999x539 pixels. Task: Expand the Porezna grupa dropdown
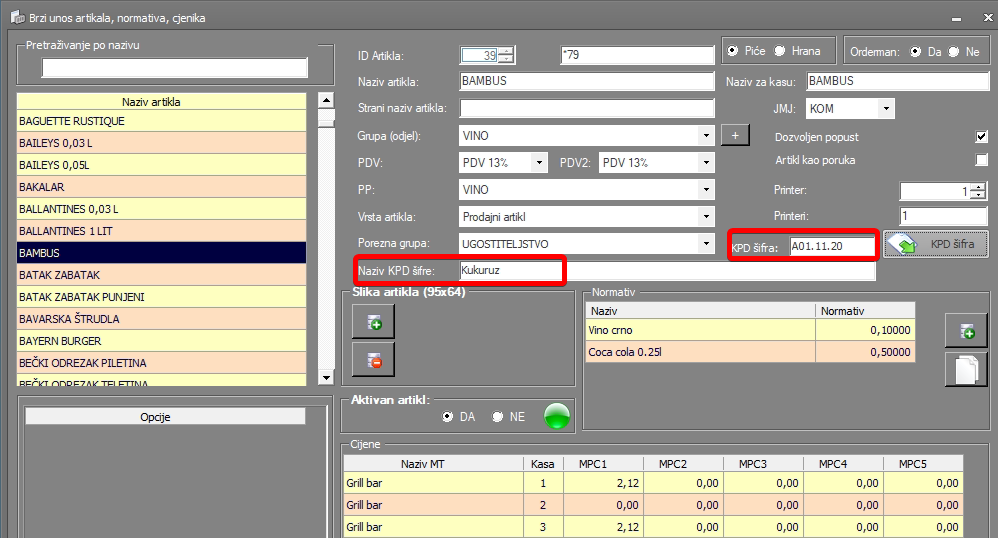(707, 243)
